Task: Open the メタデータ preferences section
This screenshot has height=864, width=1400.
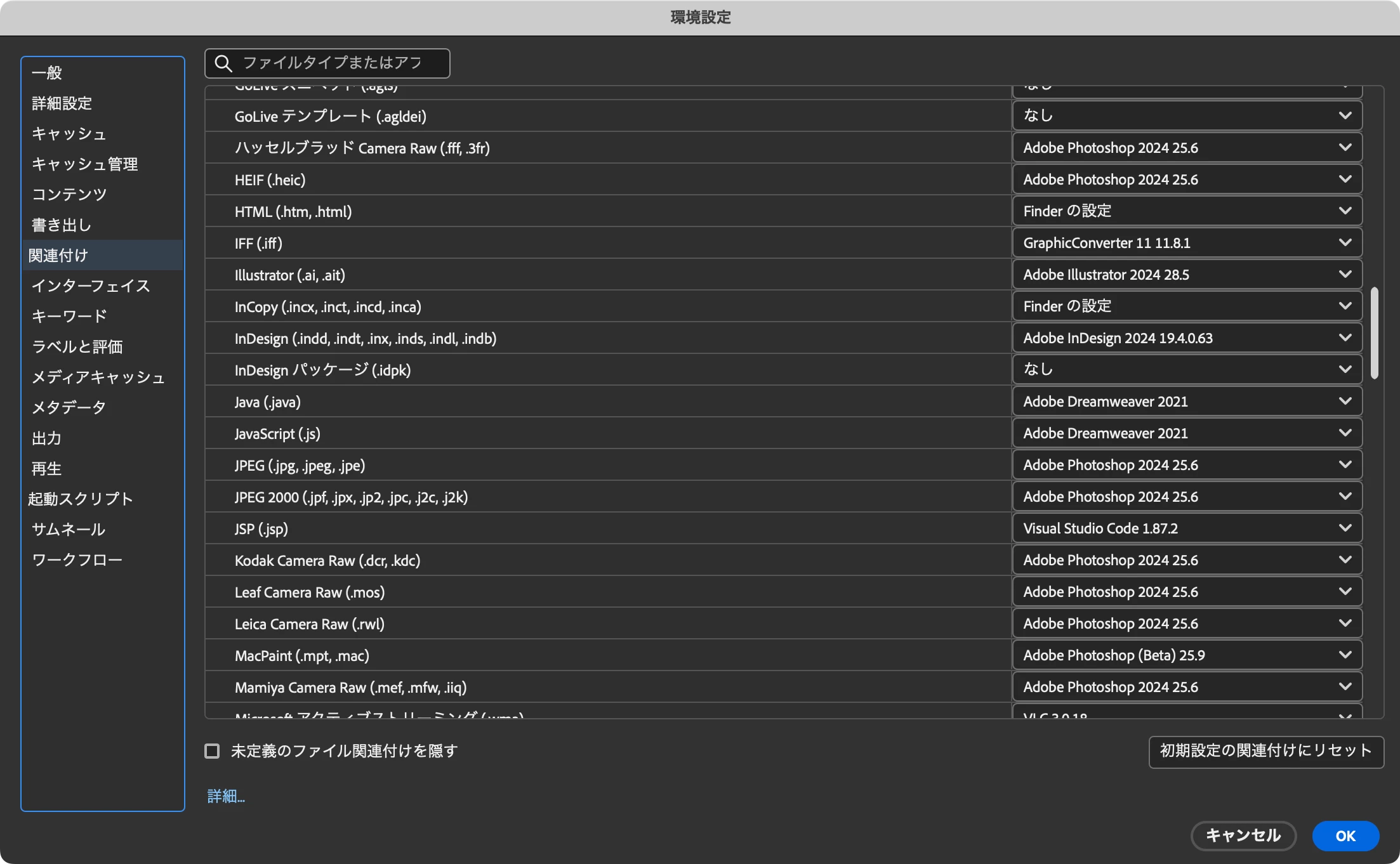Action: 69,407
